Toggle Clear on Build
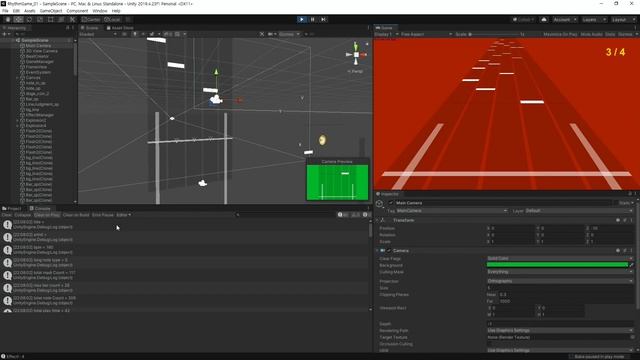This screenshot has height=360, width=640. 76,215
